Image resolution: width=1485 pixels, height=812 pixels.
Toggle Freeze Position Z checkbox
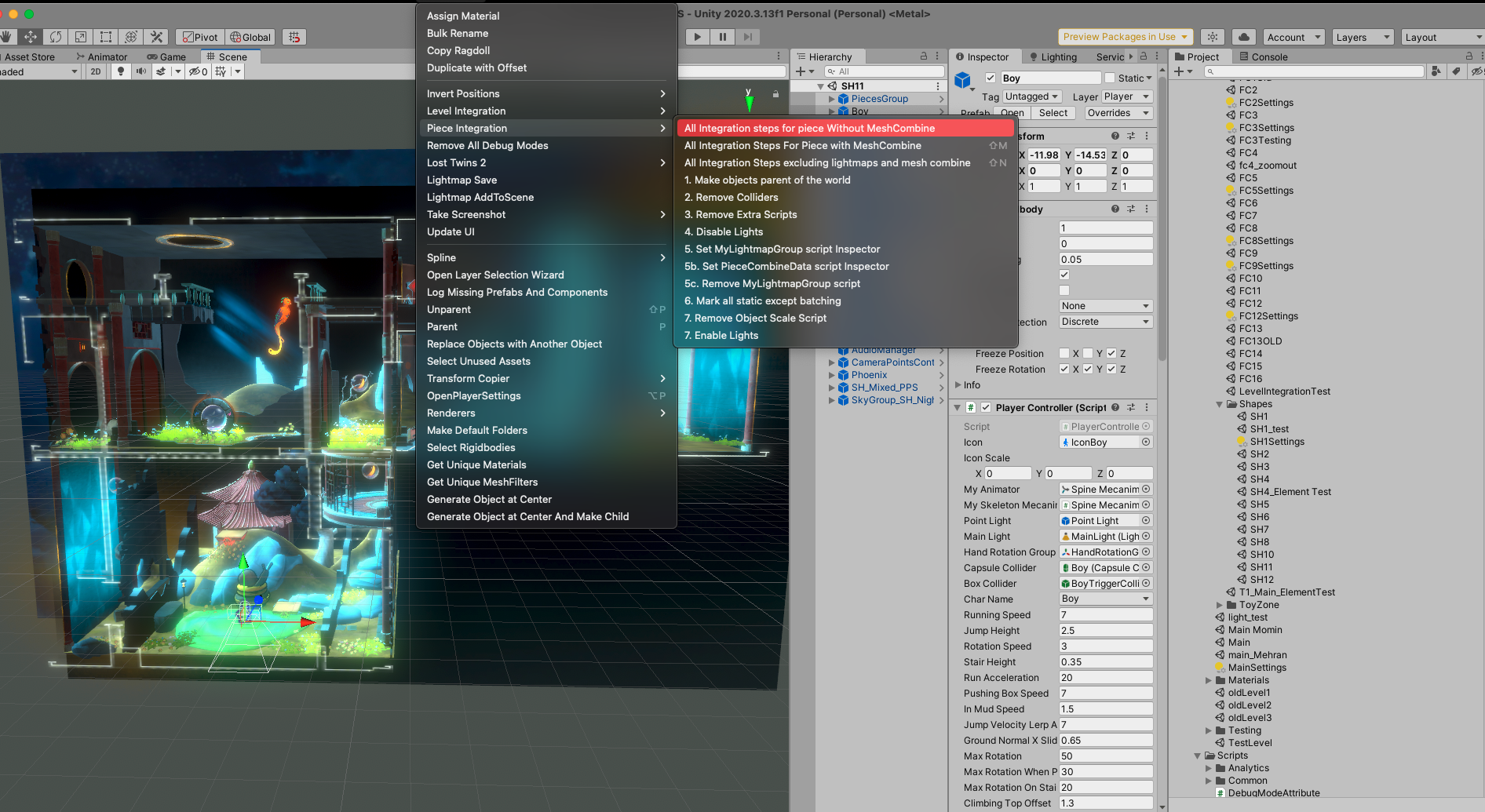(1111, 354)
